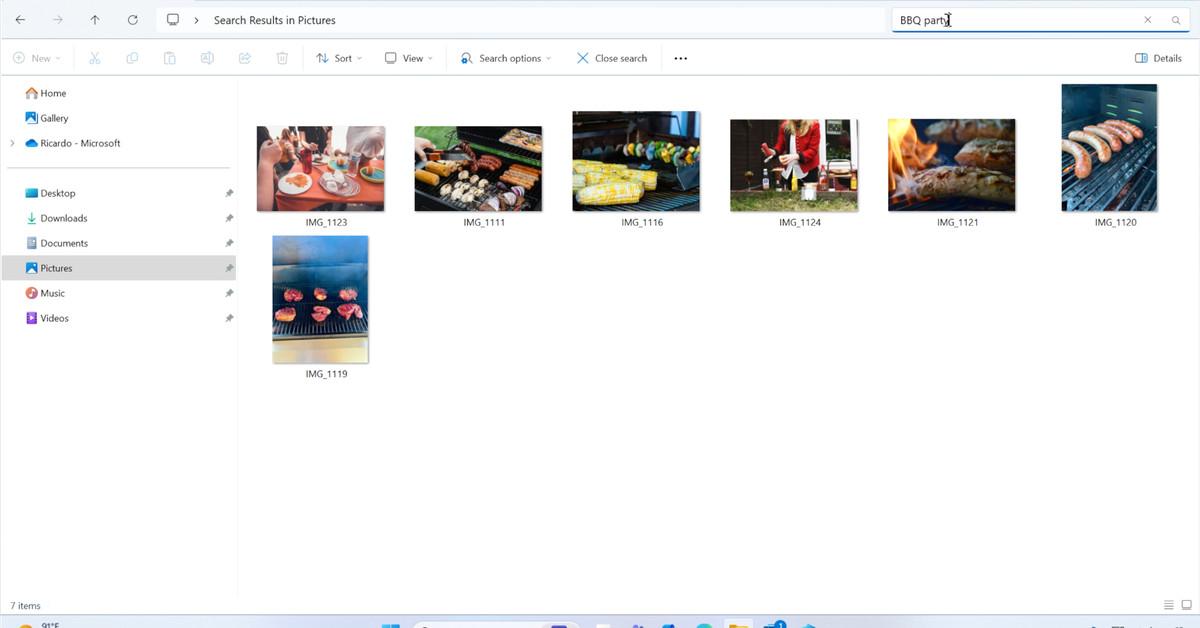The image size is (1200, 628).
Task: Click the Copy icon in toolbar
Action: pos(132,58)
